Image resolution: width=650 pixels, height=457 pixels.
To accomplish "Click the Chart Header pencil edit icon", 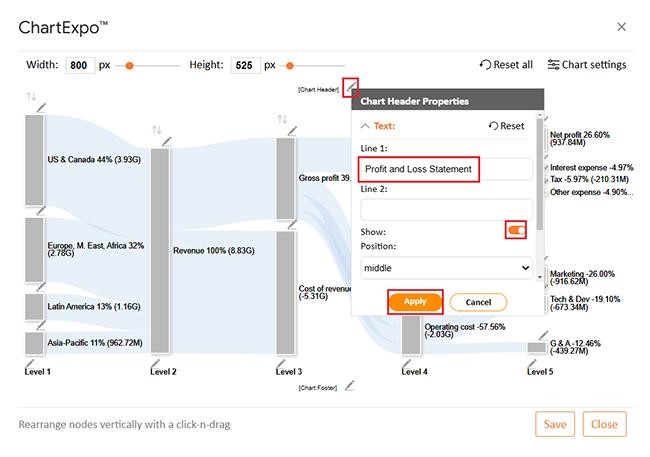I will click(349, 87).
